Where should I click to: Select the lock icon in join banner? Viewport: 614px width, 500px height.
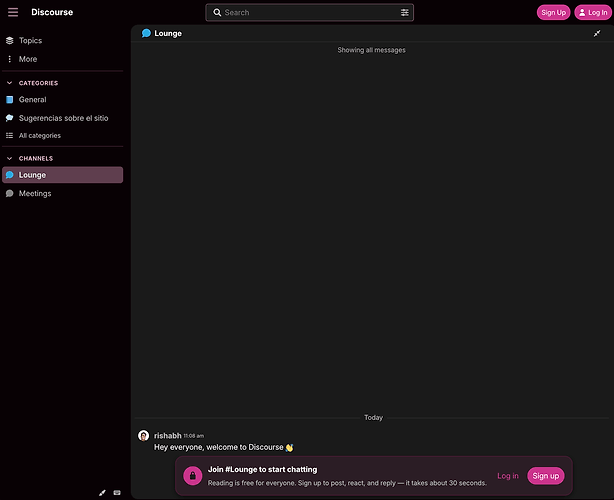click(x=193, y=476)
